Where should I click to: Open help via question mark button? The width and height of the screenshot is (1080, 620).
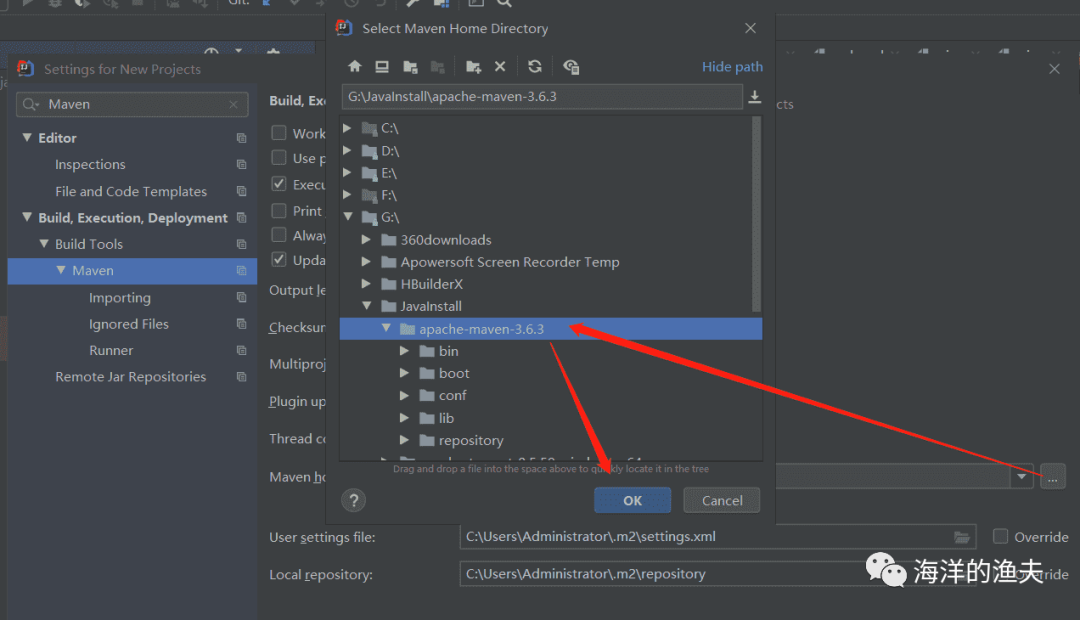353,500
